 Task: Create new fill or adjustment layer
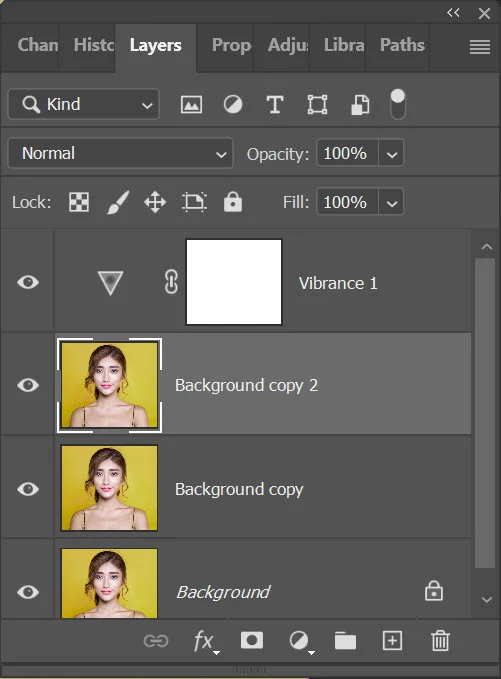pyautogui.click(x=301, y=641)
